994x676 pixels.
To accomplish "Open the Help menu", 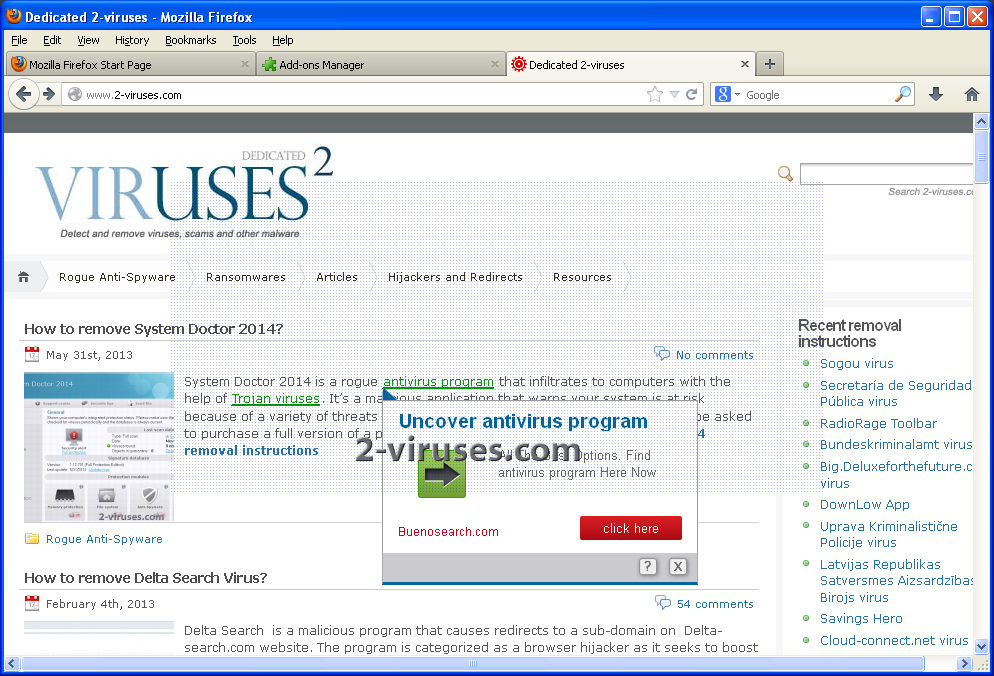I will 283,40.
